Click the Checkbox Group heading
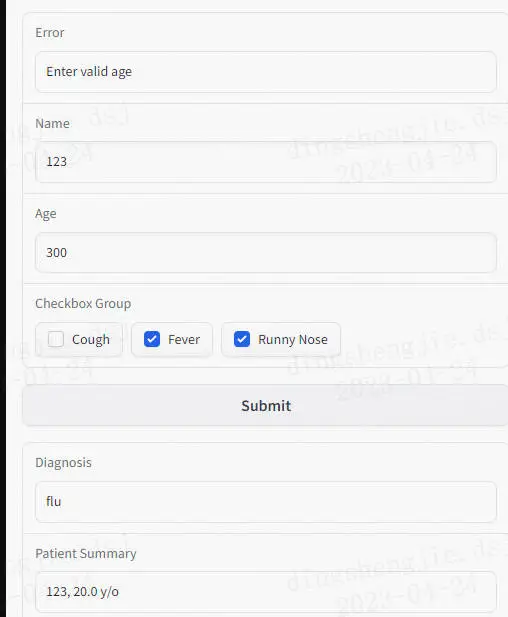Viewport: 508px width, 617px height. tap(83, 304)
